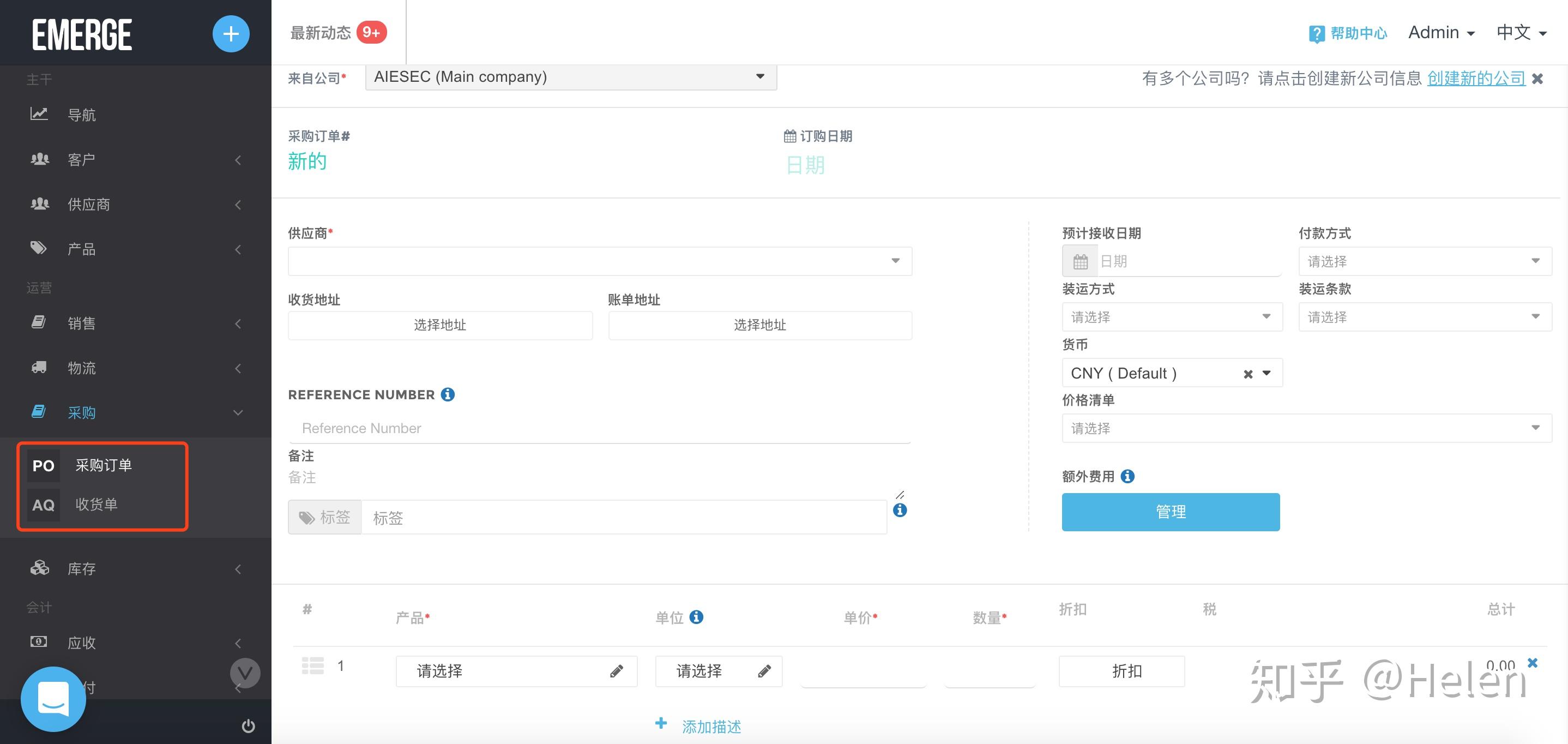
Task: Open 物流 sidebar menu item
Action: tap(82, 368)
